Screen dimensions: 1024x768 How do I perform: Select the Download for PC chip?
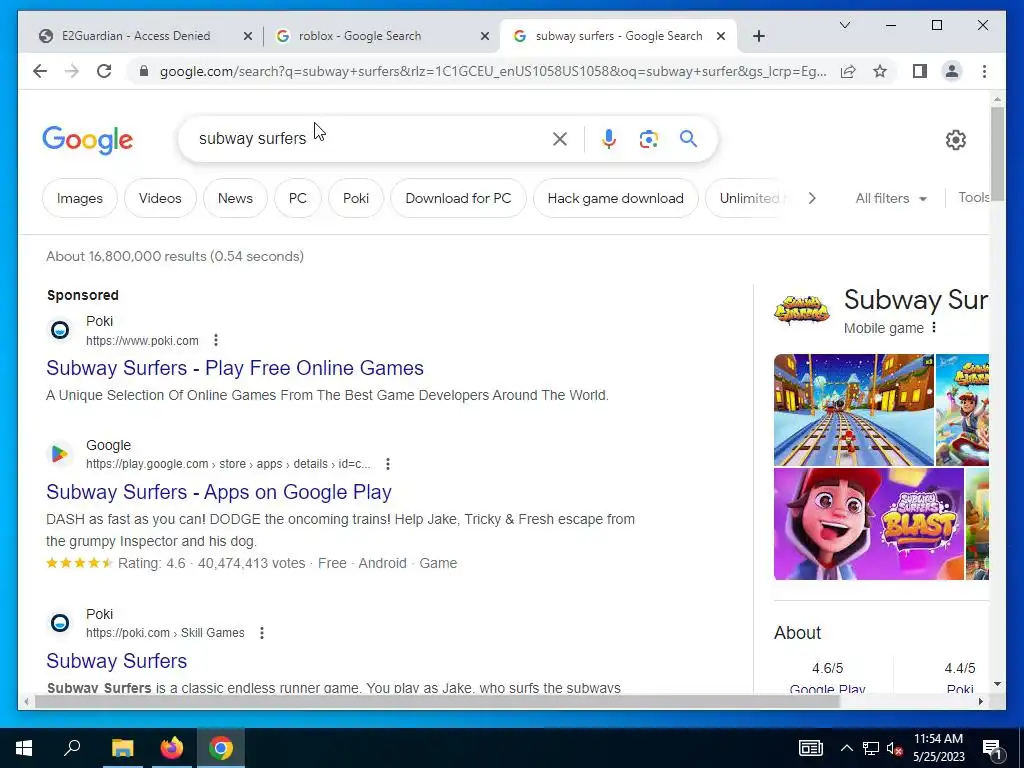(x=458, y=198)
